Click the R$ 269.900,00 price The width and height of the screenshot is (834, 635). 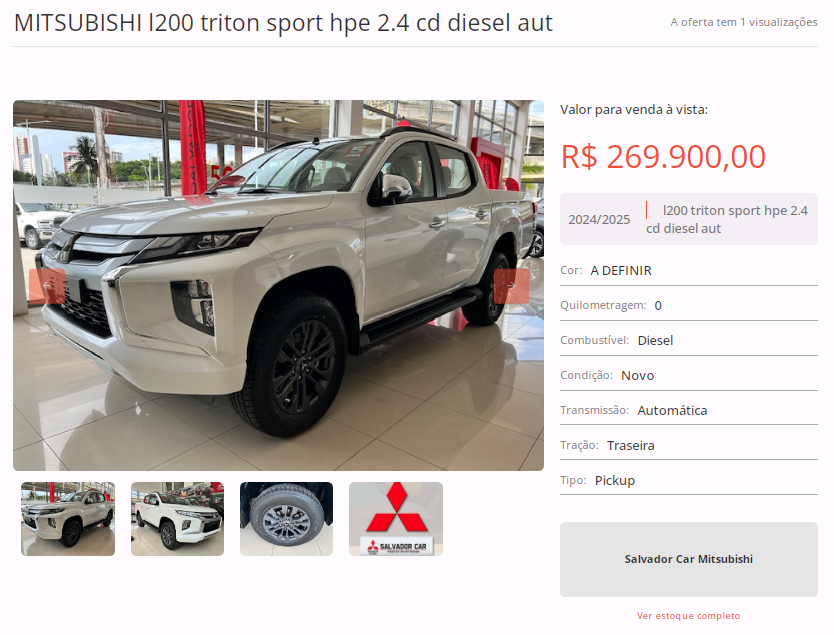coord(663,156)
